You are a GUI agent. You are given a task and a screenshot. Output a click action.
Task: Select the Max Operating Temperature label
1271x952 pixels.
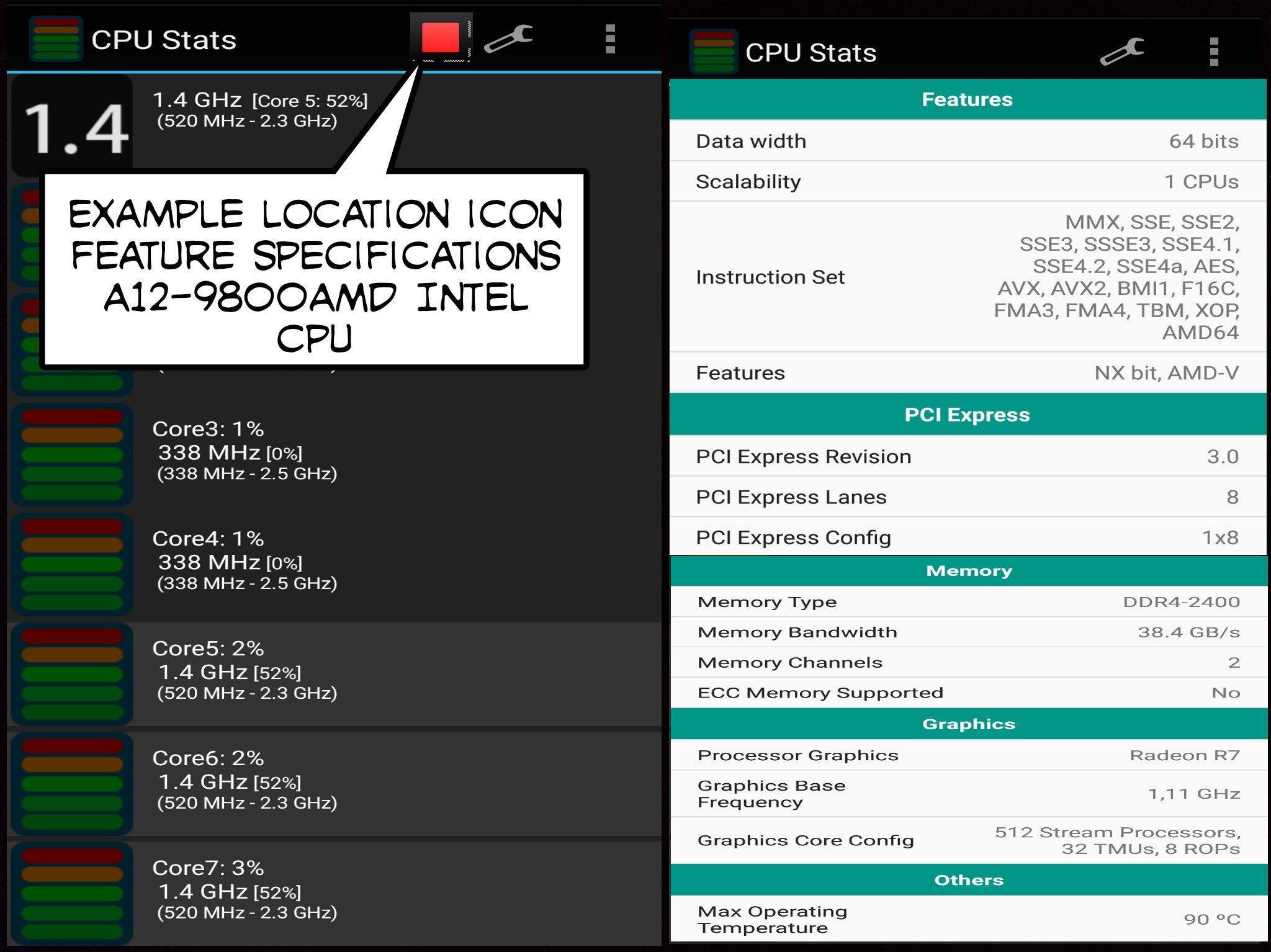(x=772, y=920)
